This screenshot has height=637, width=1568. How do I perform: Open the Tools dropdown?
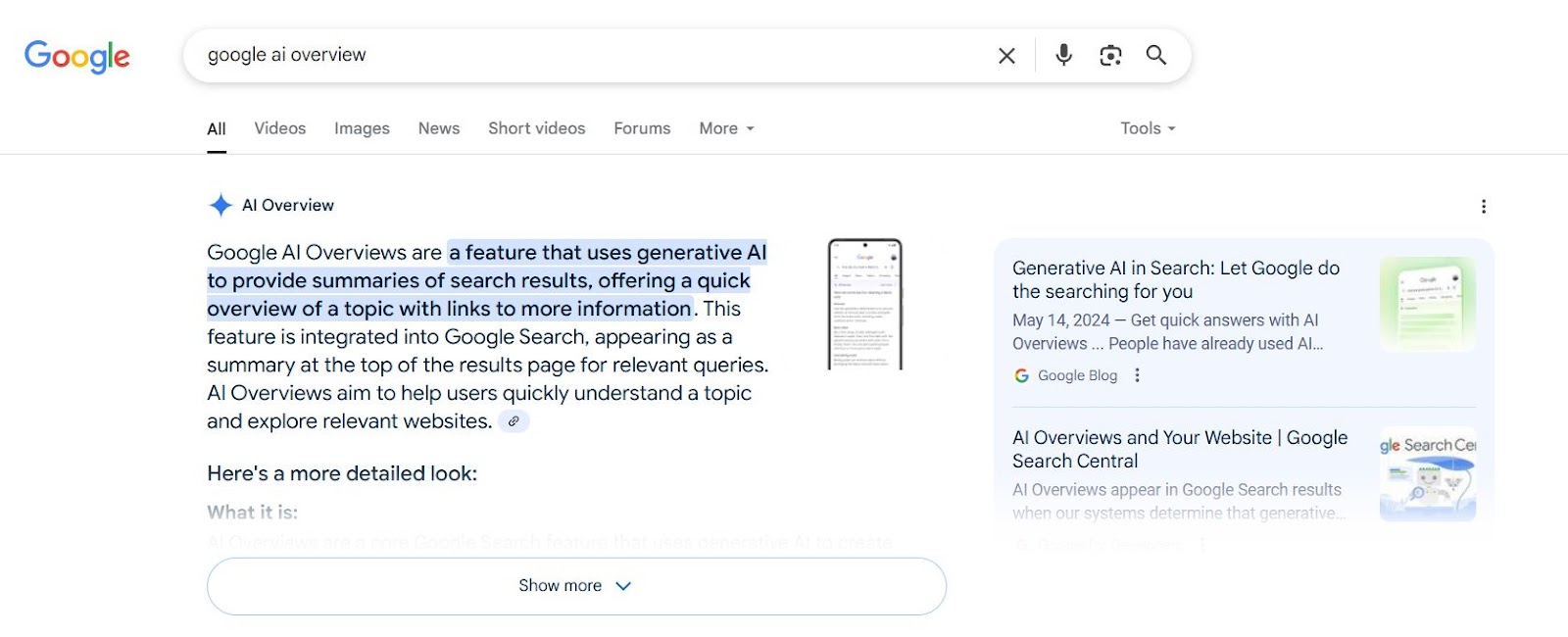1148,128
